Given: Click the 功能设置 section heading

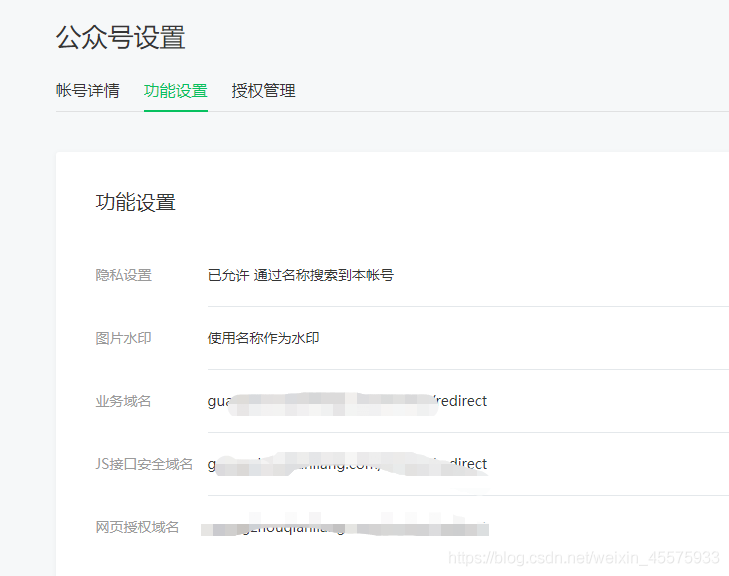Looking at the screenshot, I should click(x=135, y=203).
